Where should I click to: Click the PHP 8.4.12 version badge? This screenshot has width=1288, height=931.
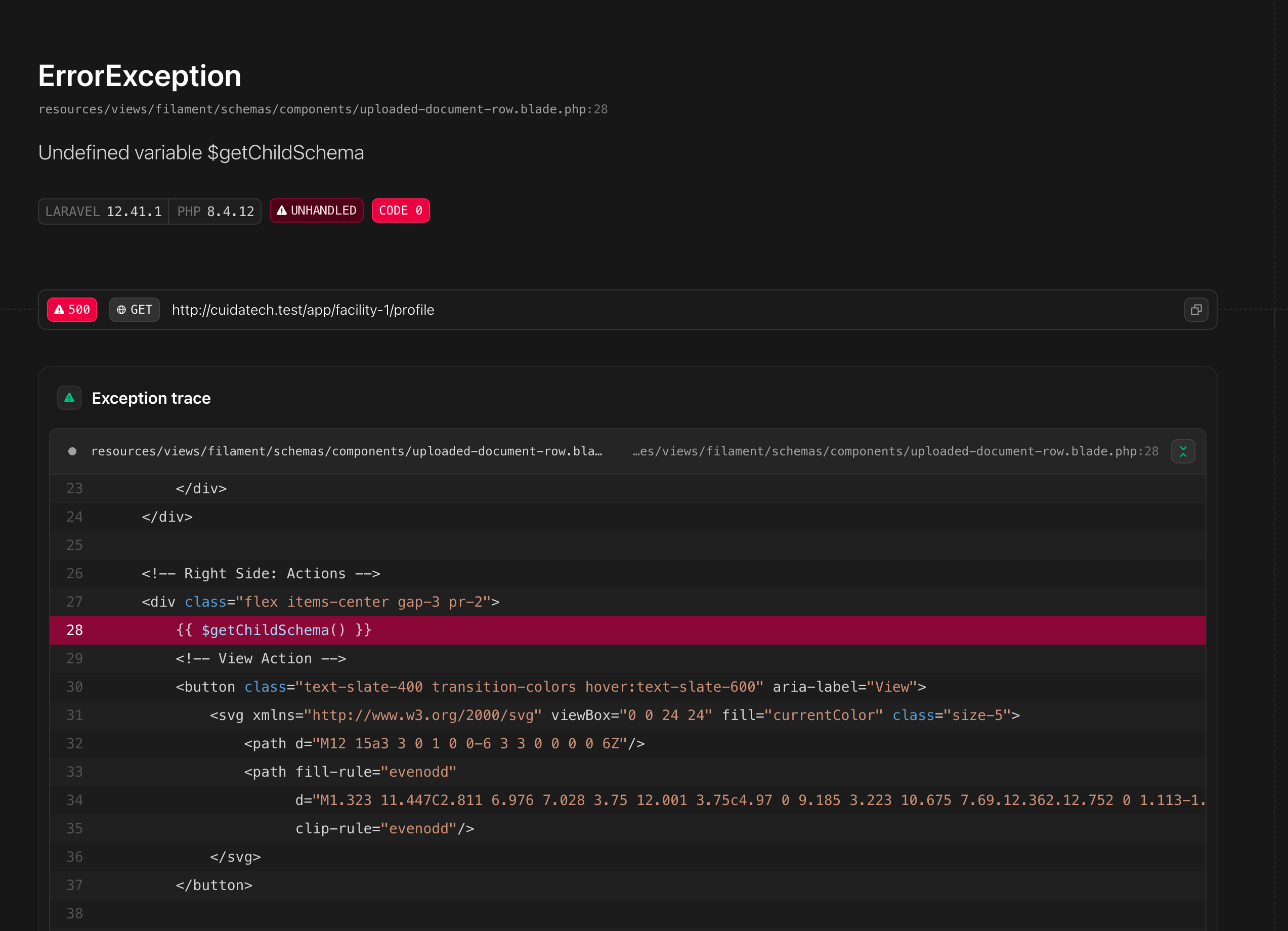click(x=215, y=211)
